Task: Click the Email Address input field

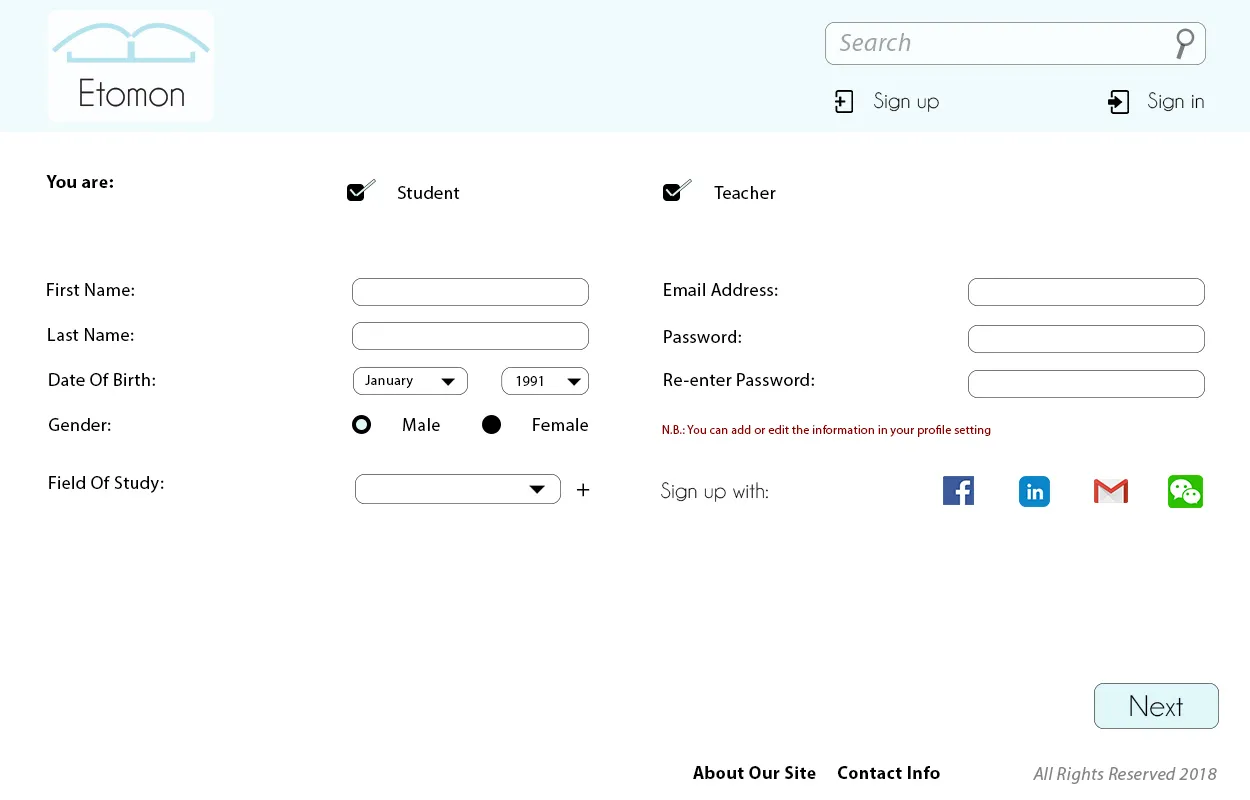Action: [x=1086, y=292]
